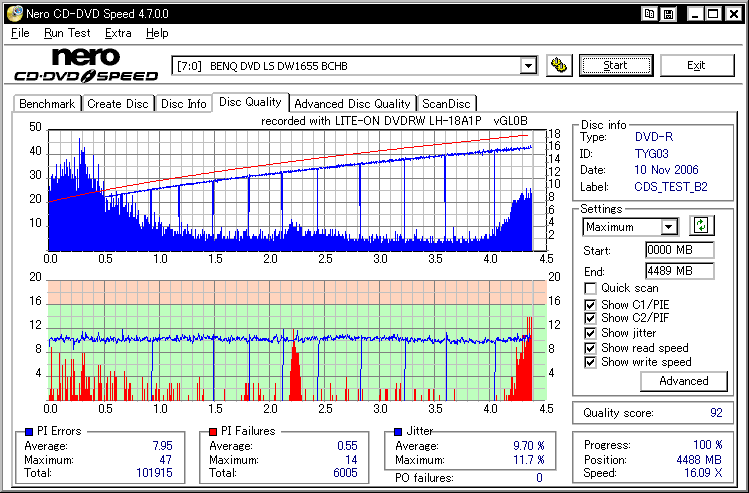This screenshot has width=749, height=493.
Task: Uncheck Show C2/PIF
Action: coord(590,318)
